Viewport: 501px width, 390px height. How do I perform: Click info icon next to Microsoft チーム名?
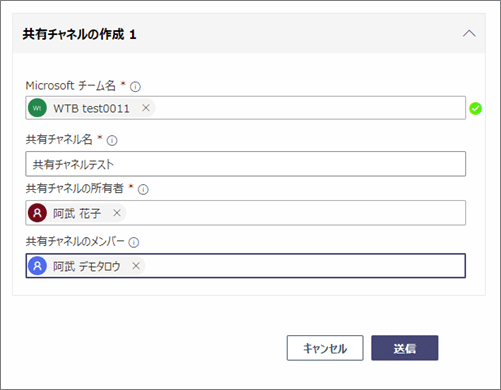135,87
